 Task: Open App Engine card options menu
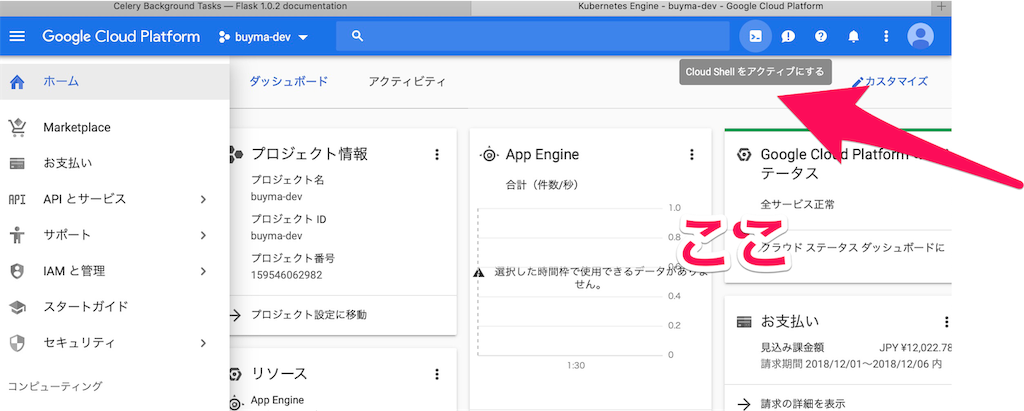pos(692,155)
